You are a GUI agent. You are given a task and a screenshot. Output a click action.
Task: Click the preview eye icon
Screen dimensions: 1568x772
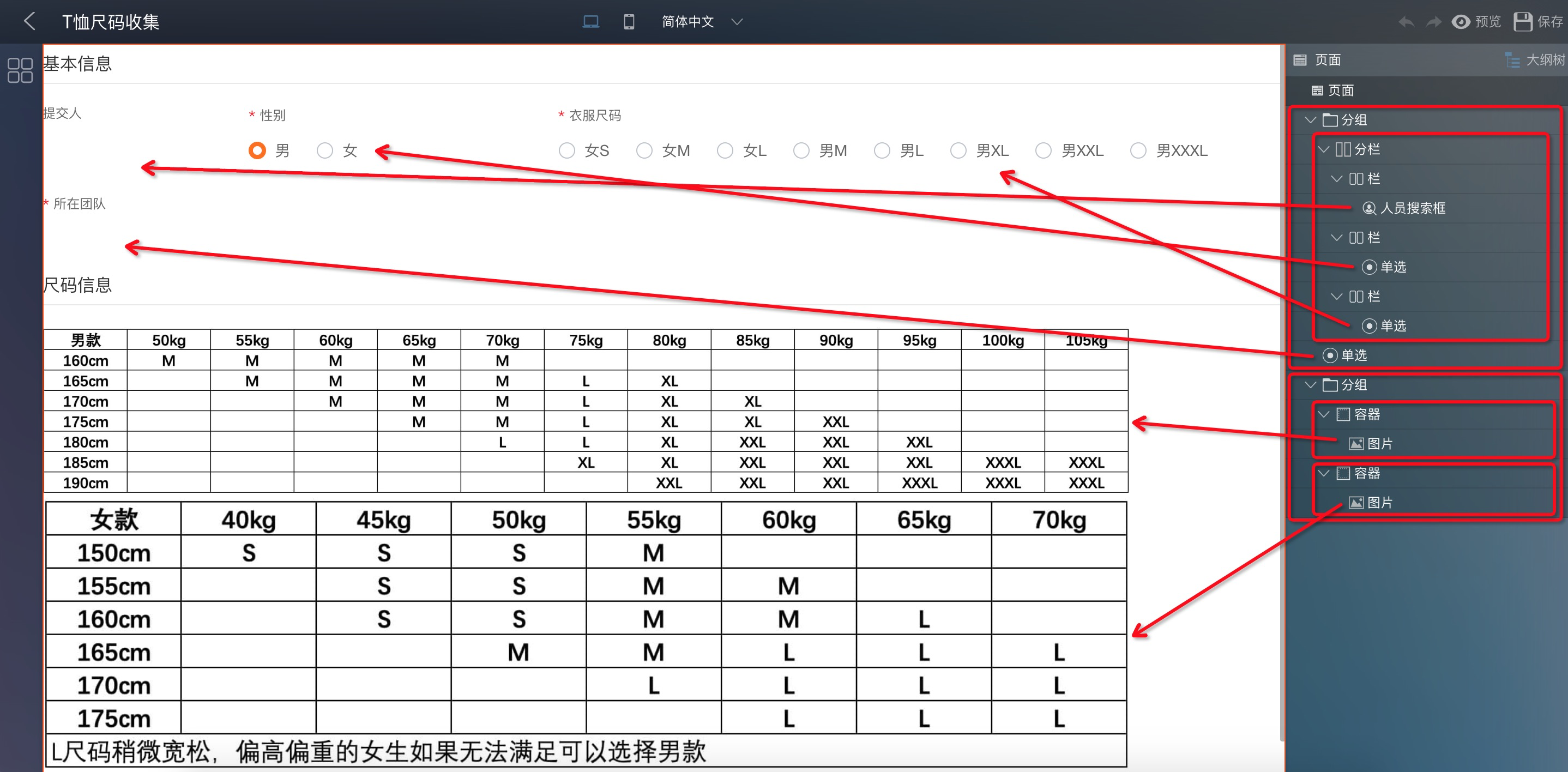tap(1460, 22)
